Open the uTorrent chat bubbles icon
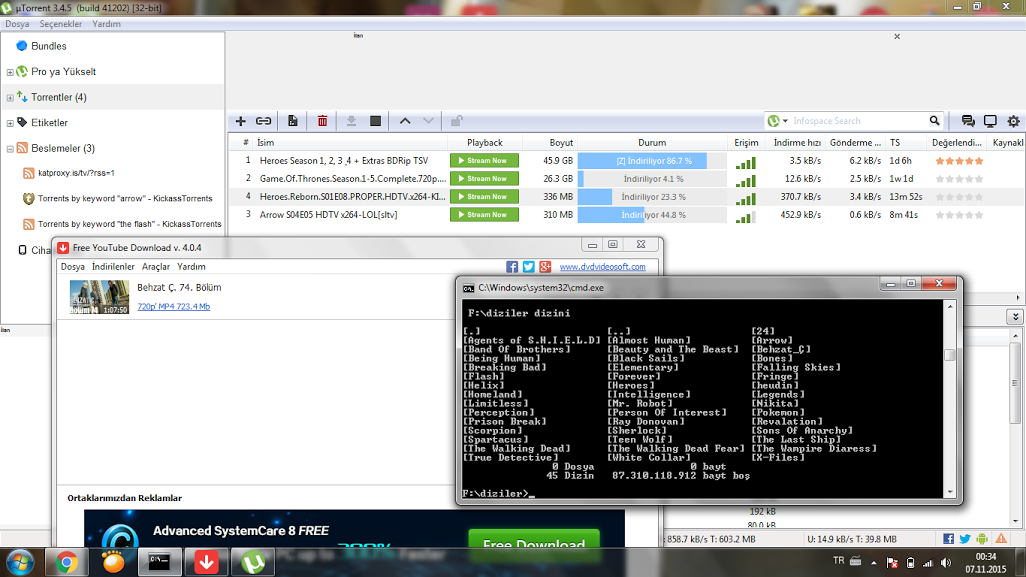Viewport: 1026px width, 577px height. coord(968,121)
